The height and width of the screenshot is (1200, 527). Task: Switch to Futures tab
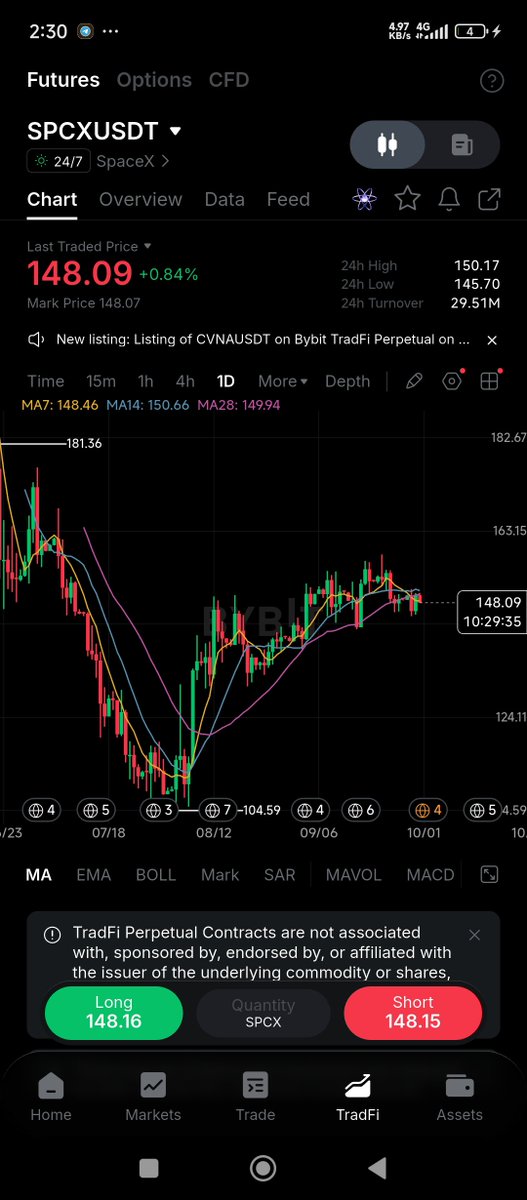pyautogui.click(x=63, y=80)
